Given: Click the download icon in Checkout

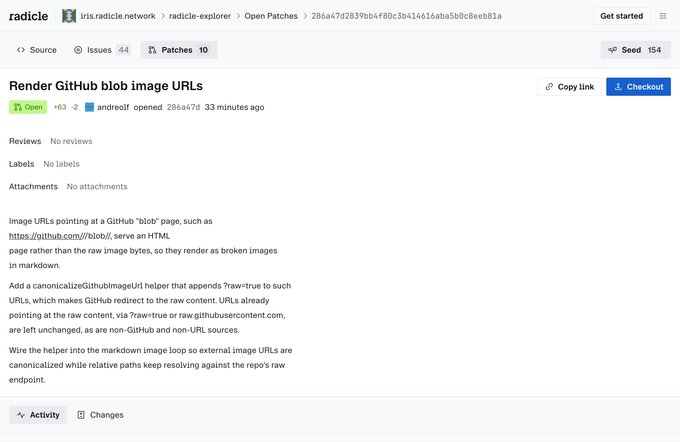Looking at the screenshot, I should [618, 87].
